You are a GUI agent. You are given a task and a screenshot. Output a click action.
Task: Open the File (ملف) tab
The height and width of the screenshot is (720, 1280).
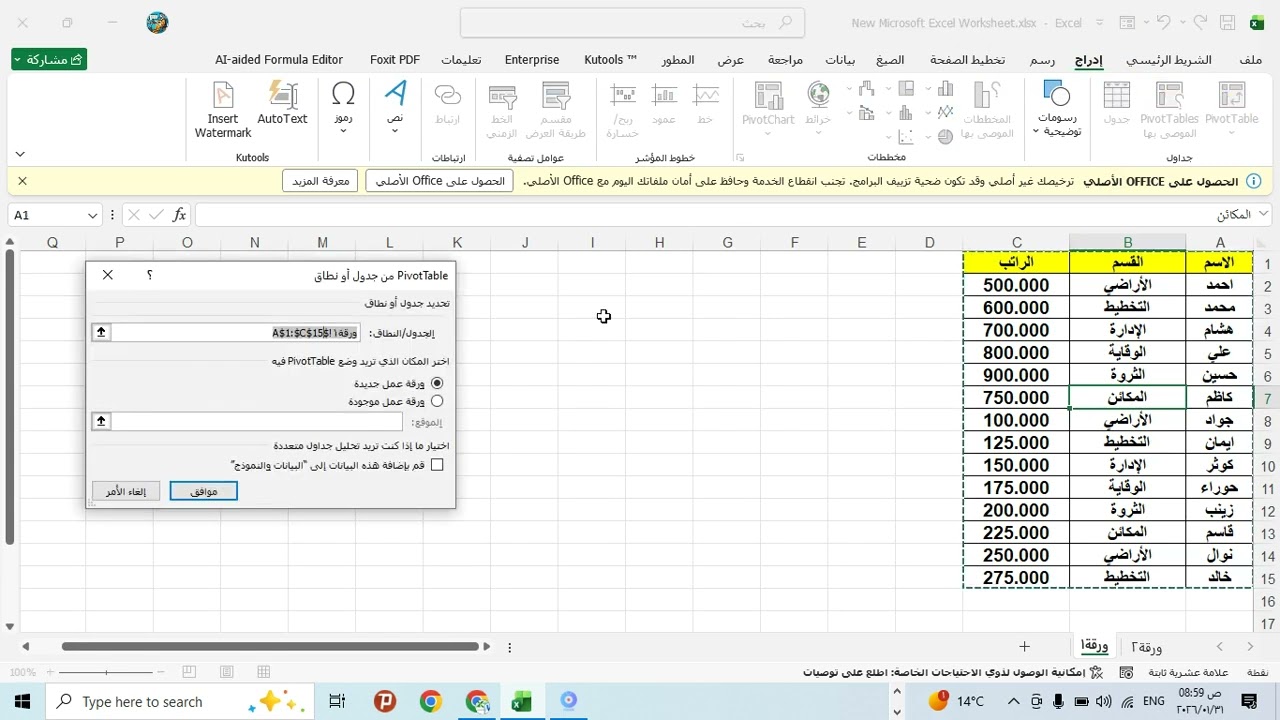[1251, 60]
